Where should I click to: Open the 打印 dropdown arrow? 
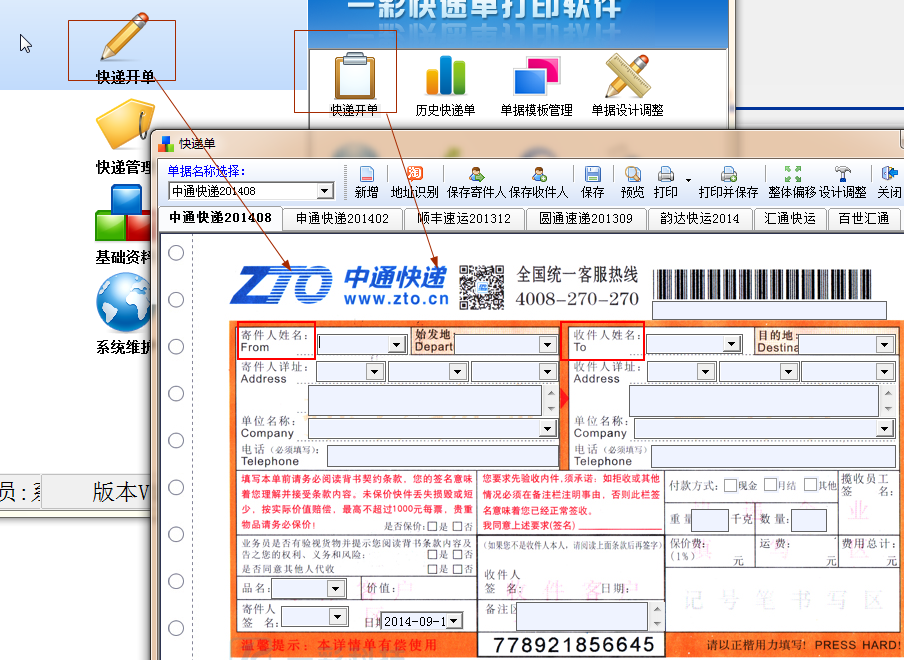point(688,180)
